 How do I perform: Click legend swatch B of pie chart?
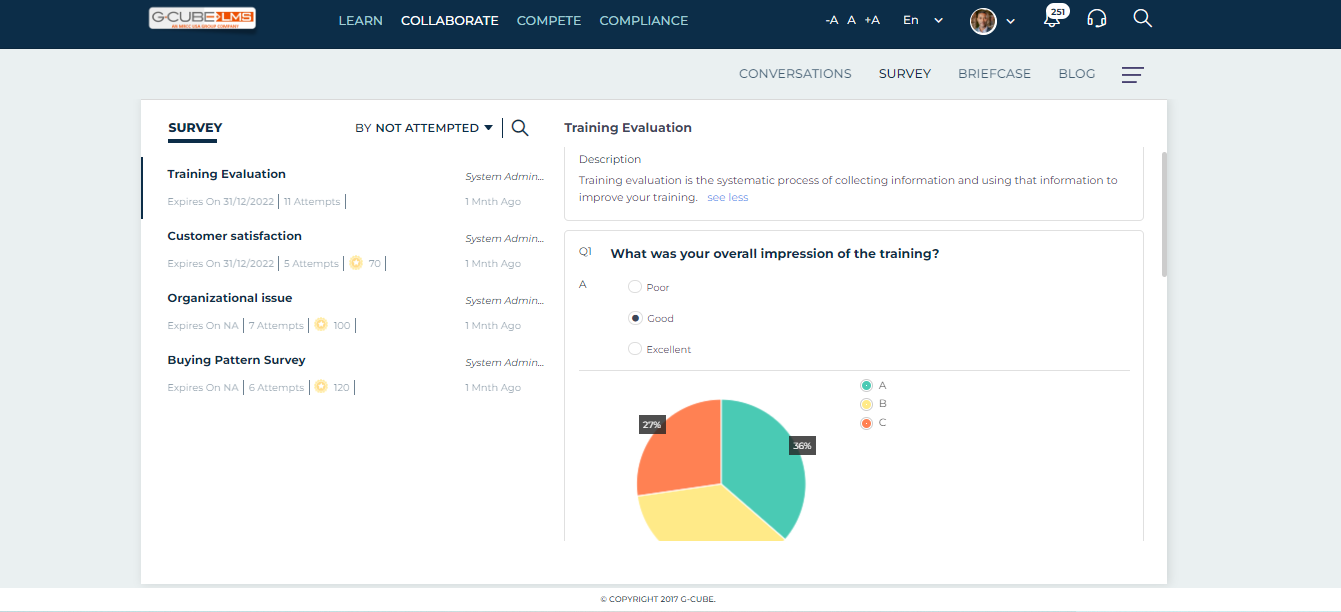click(x=866, y=404)
